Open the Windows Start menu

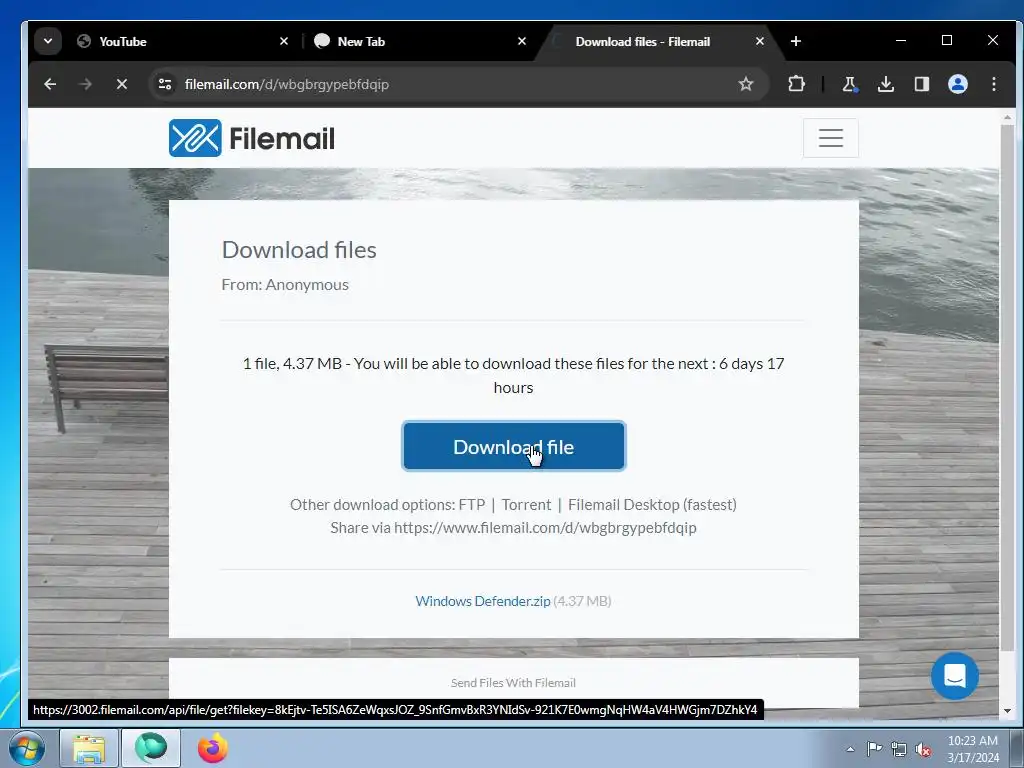point(27,748)
